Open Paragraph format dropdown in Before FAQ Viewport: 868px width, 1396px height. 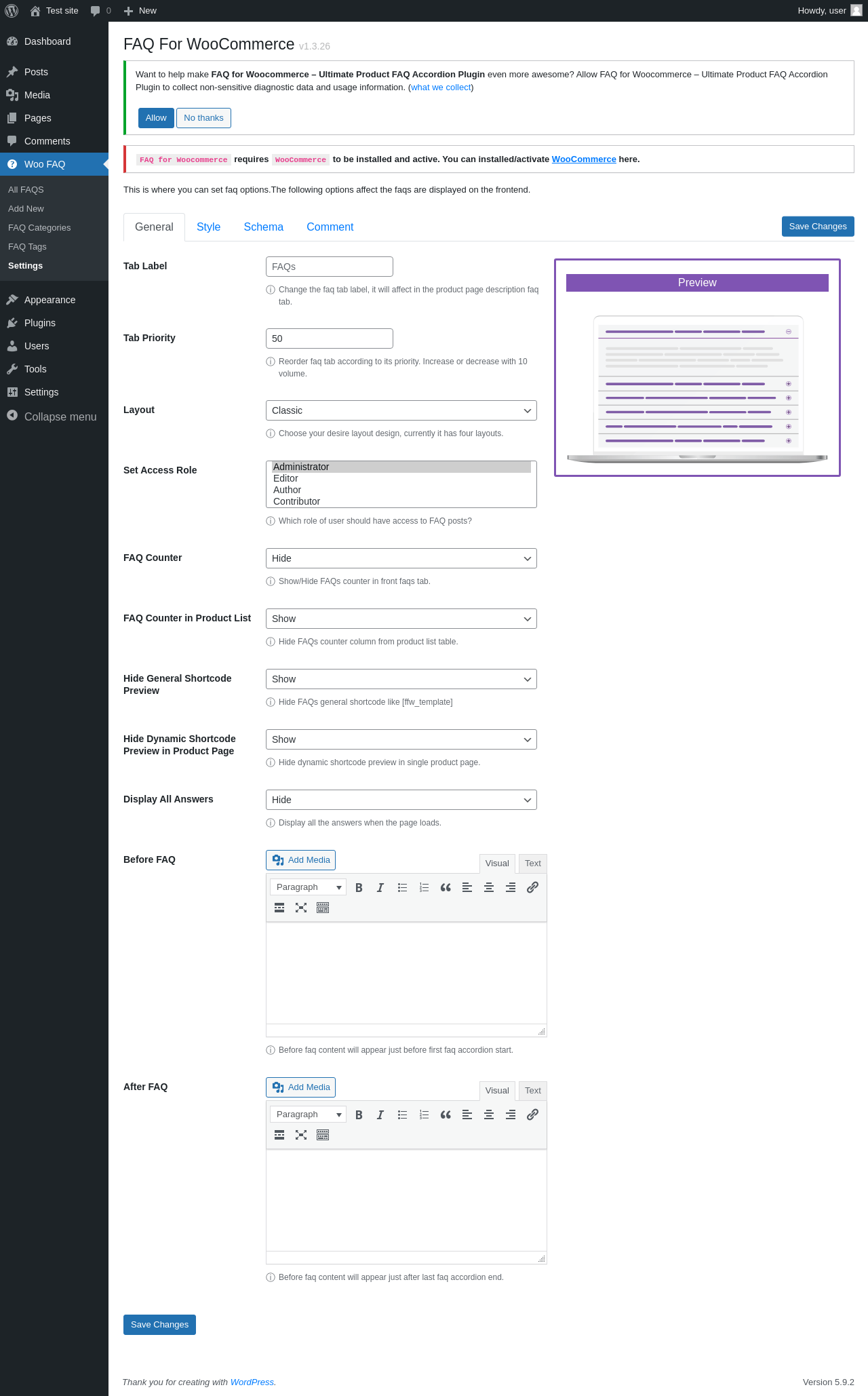point(308,887)
